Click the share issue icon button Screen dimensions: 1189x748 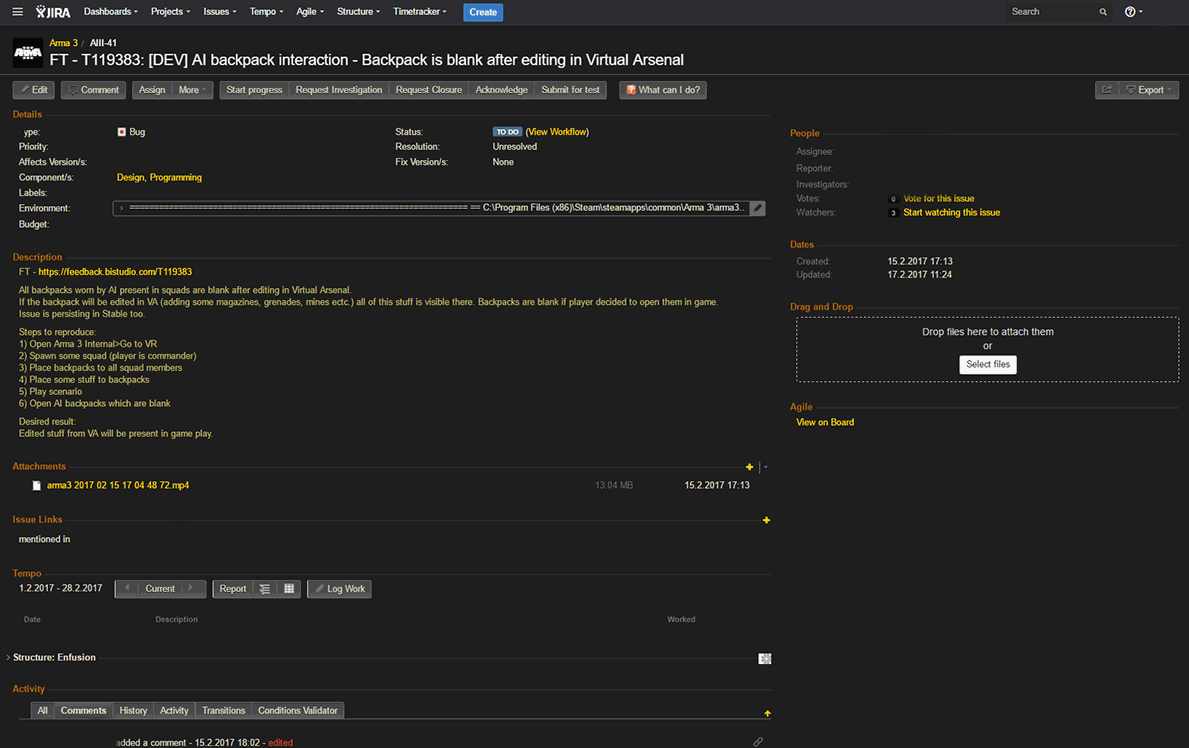[x=1106, y=90]
